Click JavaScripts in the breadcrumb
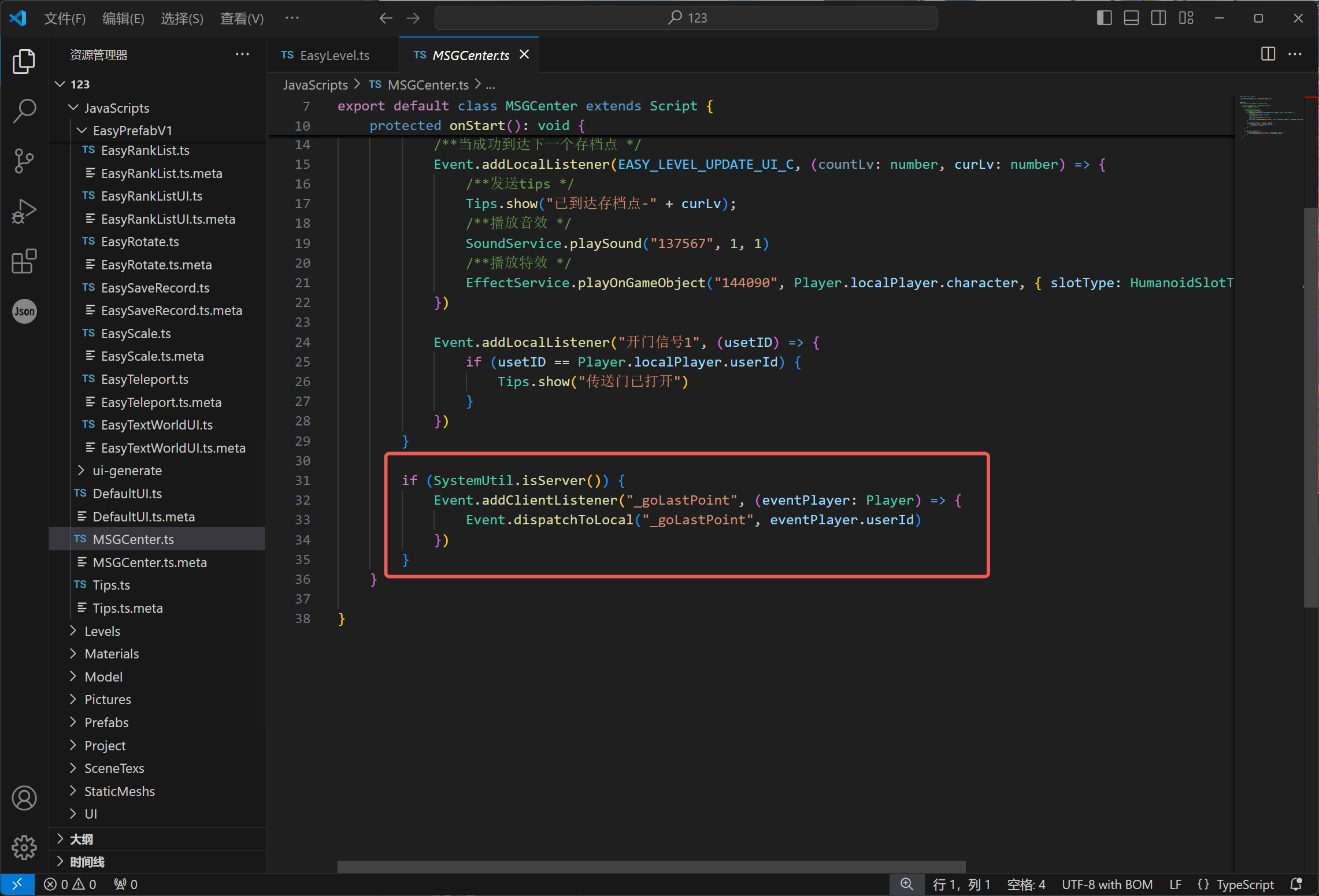1319x896 pixels. [x=315, y=85]
